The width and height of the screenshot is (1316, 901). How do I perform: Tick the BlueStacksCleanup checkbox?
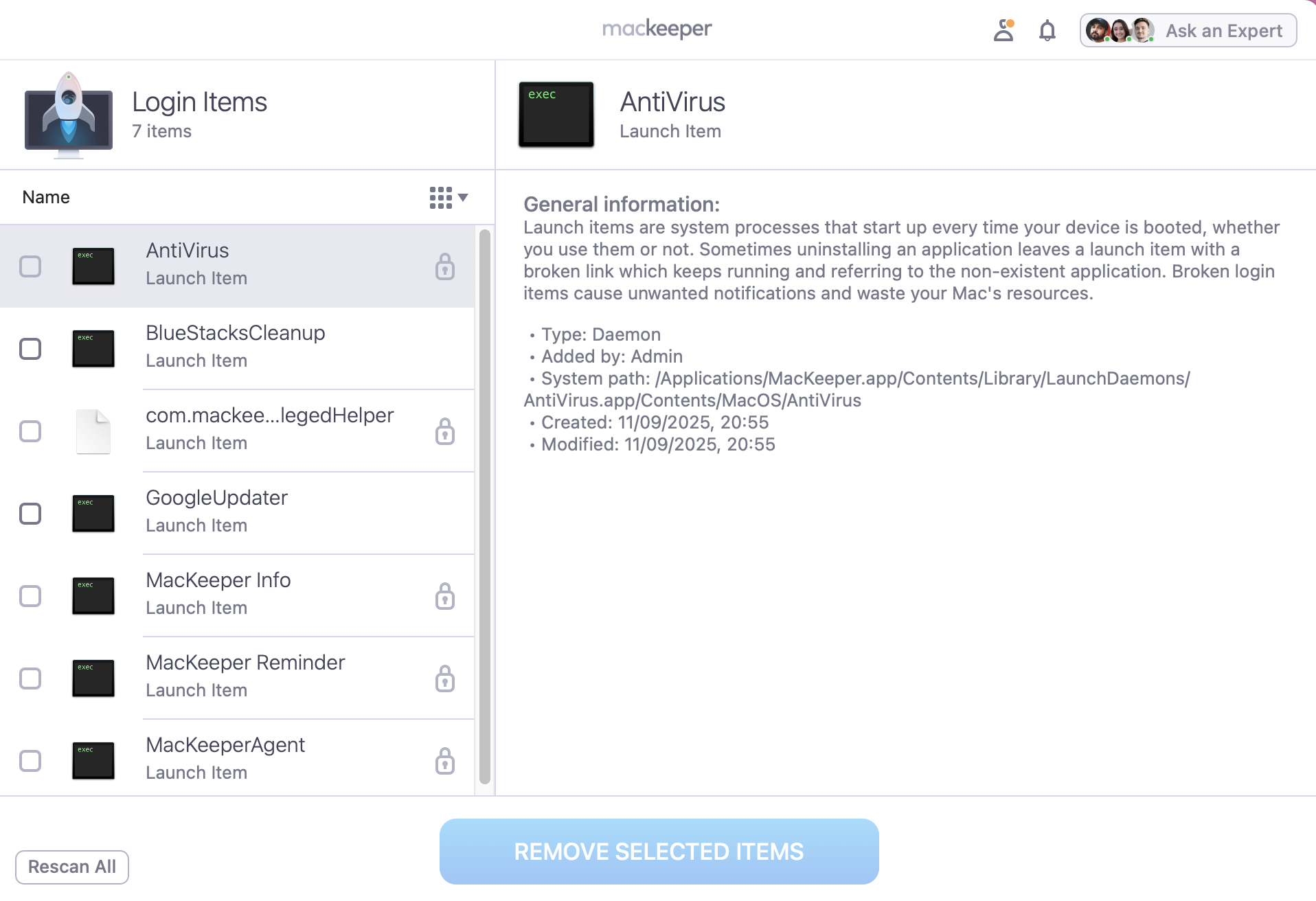pyautogui.click(x=30, y=349)
